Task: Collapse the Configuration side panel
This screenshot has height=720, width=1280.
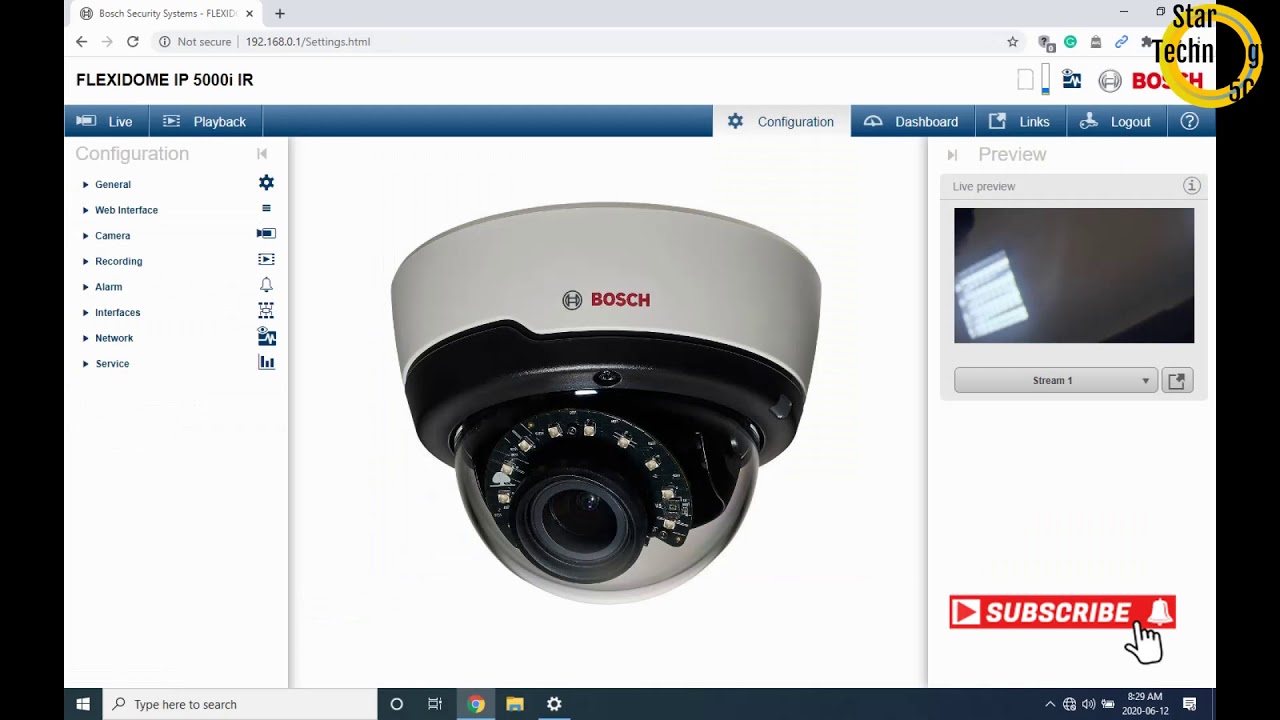Action: (x=262, y=154)
